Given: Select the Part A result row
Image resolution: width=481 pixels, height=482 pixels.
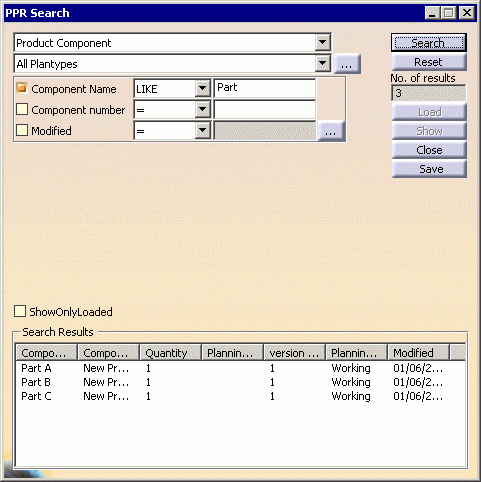Looking at the screenshot, I should coord(240,368).
